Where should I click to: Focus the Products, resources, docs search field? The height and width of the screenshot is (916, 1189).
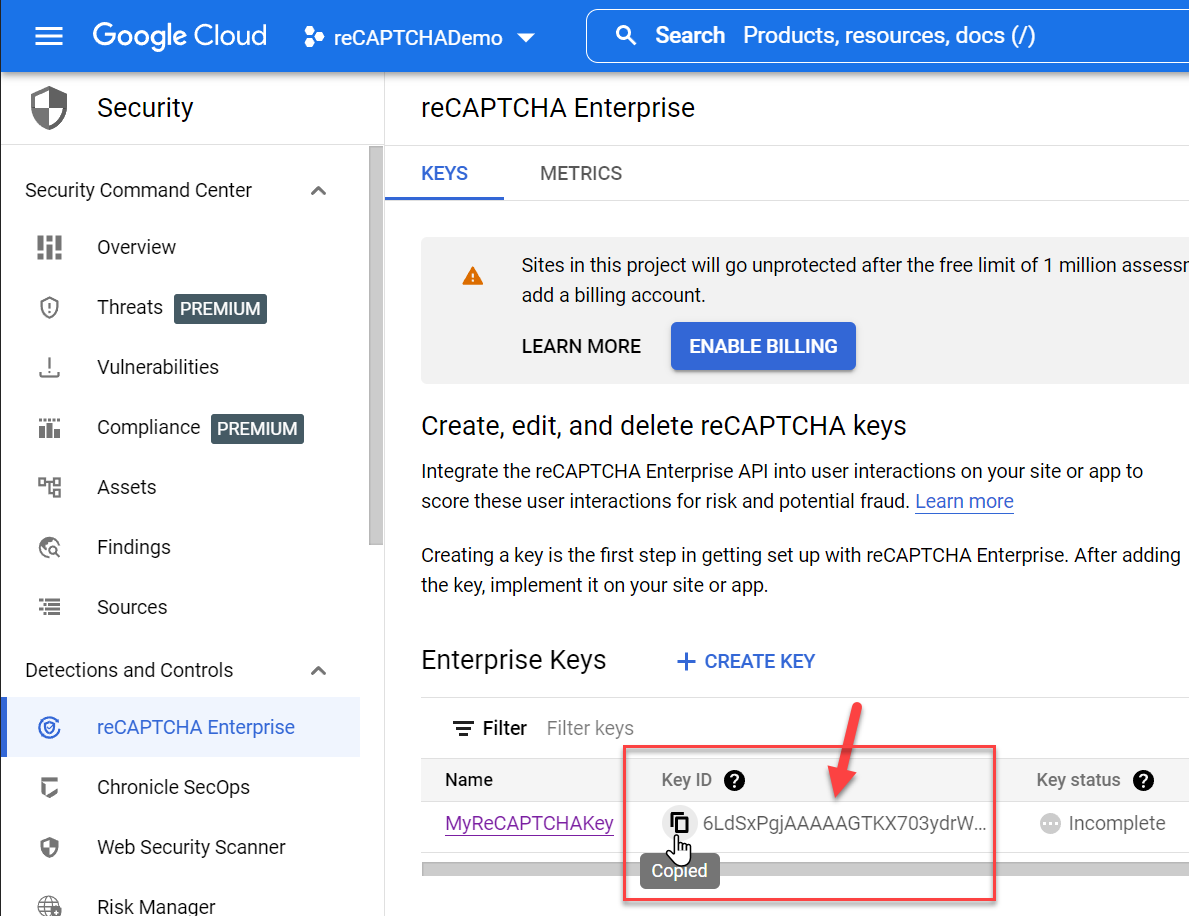pyautogui.click(x=889, y=36)
